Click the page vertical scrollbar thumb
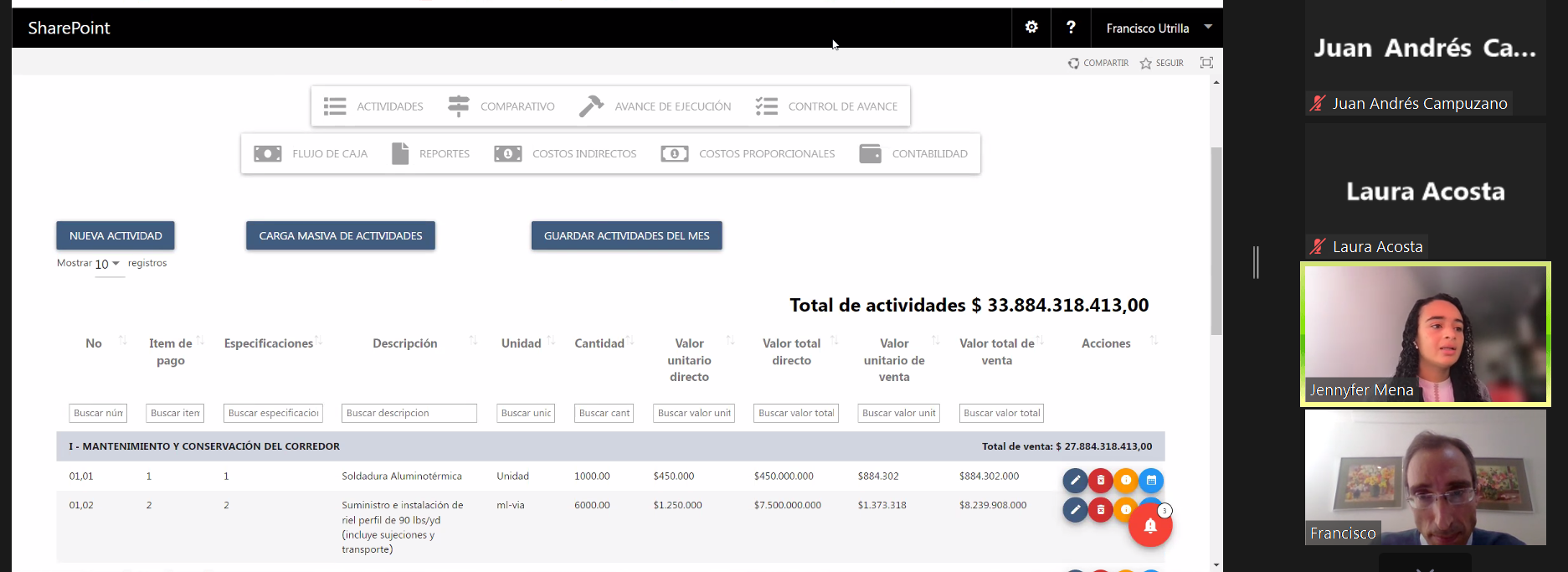1568x572 pixels. [1216, 241]
